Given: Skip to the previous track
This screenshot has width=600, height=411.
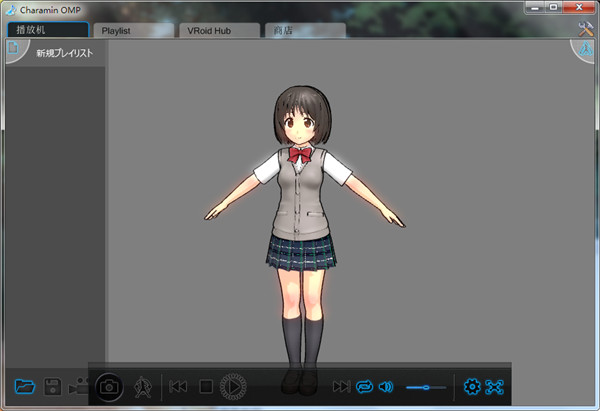Looking at the screenshot, I should (x=178, y=386).
